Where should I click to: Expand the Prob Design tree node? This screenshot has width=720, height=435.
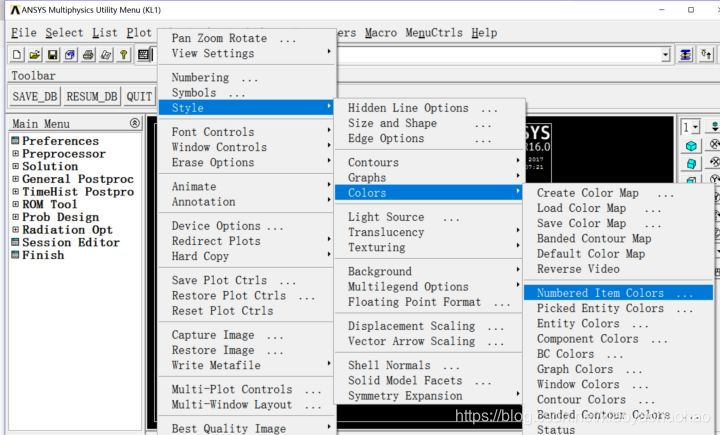tap(16, 217)
